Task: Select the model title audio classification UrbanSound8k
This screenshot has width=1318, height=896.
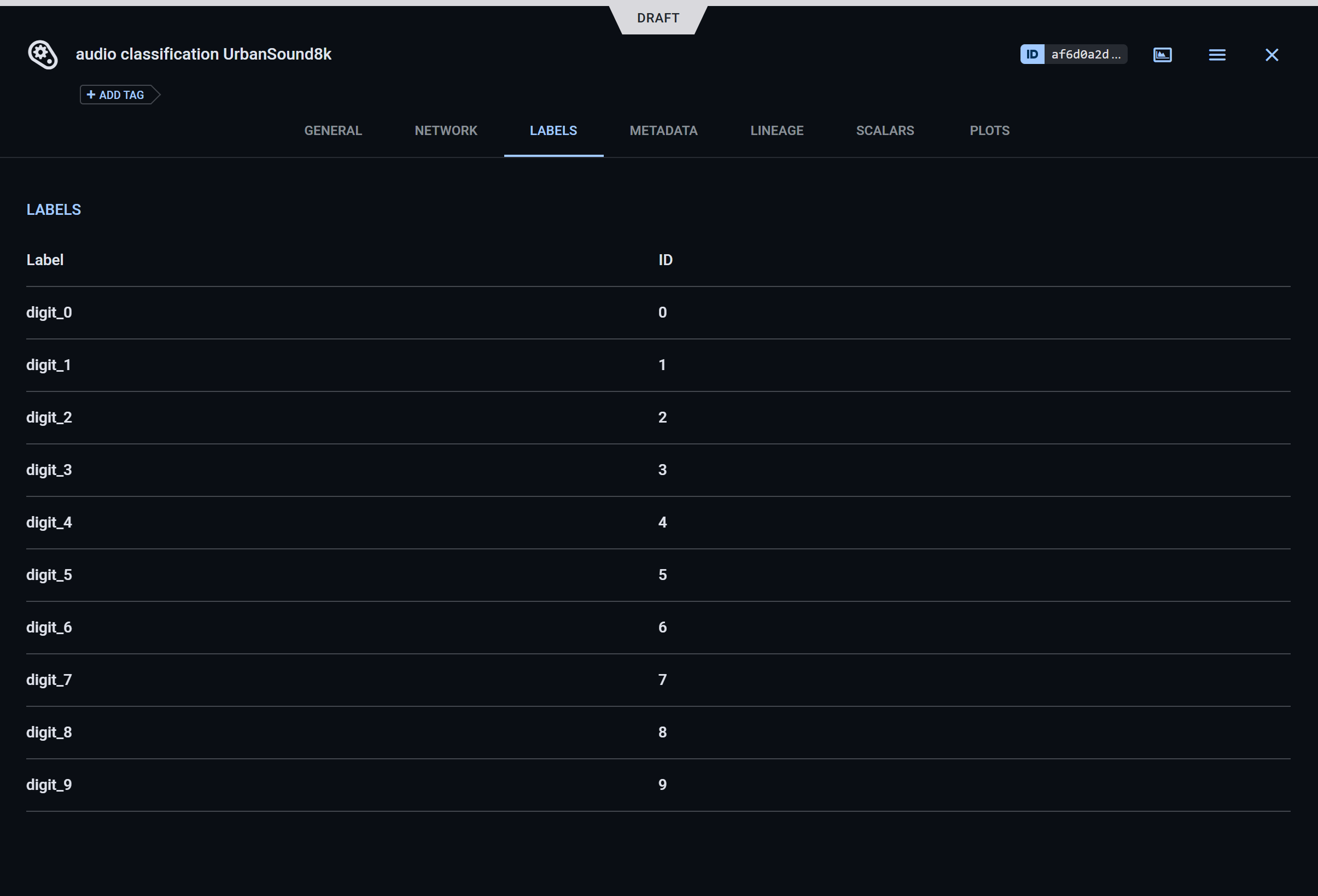Action: coord(203,54)
